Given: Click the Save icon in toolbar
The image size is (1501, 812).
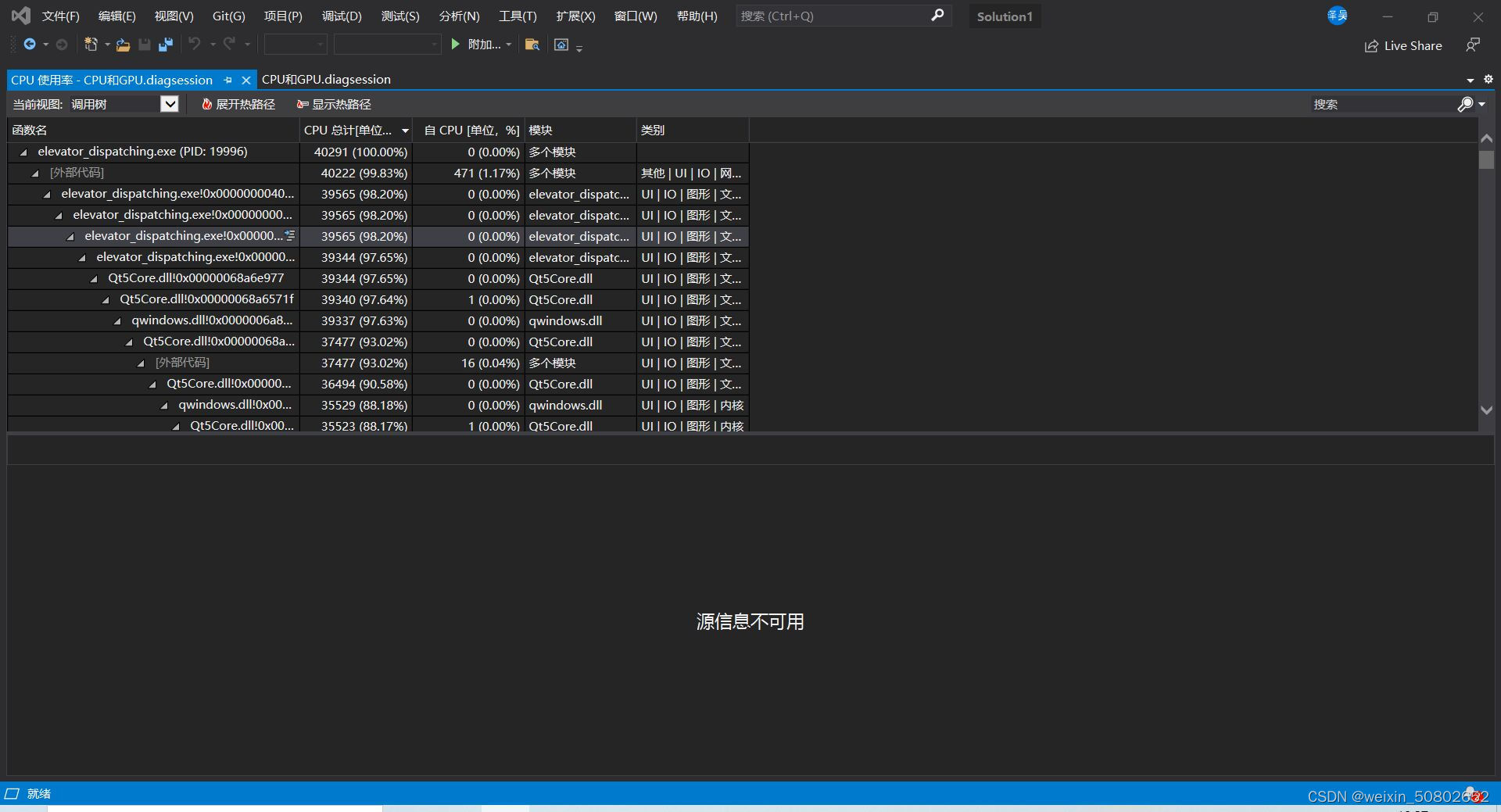Looking at the screenshot, I should point(145,45).
